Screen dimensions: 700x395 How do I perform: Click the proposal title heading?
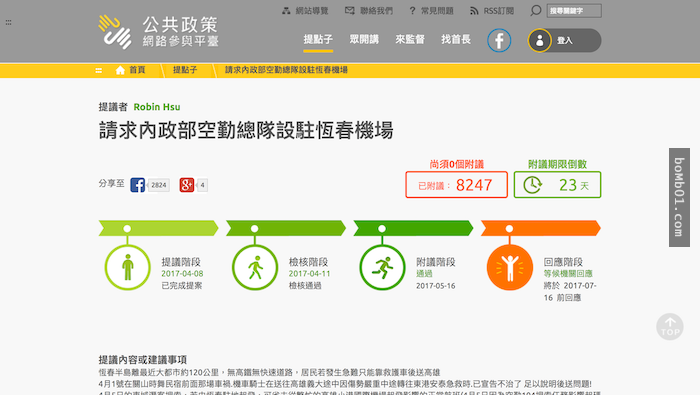click(246, 131)
